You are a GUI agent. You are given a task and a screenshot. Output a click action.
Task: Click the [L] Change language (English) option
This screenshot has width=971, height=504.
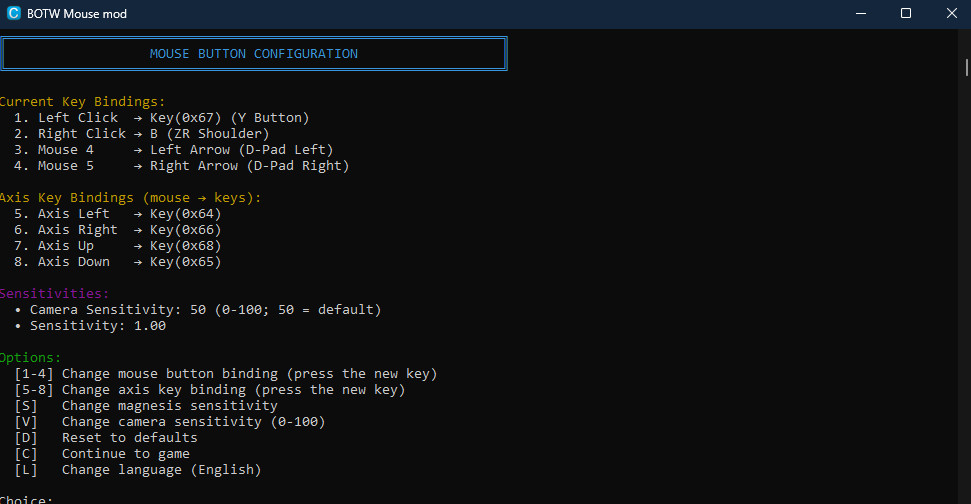pos(138,470)
